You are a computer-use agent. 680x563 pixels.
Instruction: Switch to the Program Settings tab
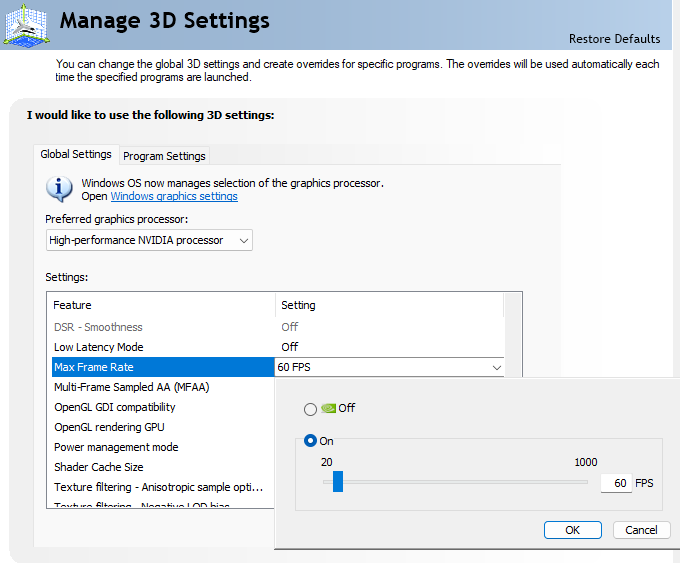tap(164, 156)
